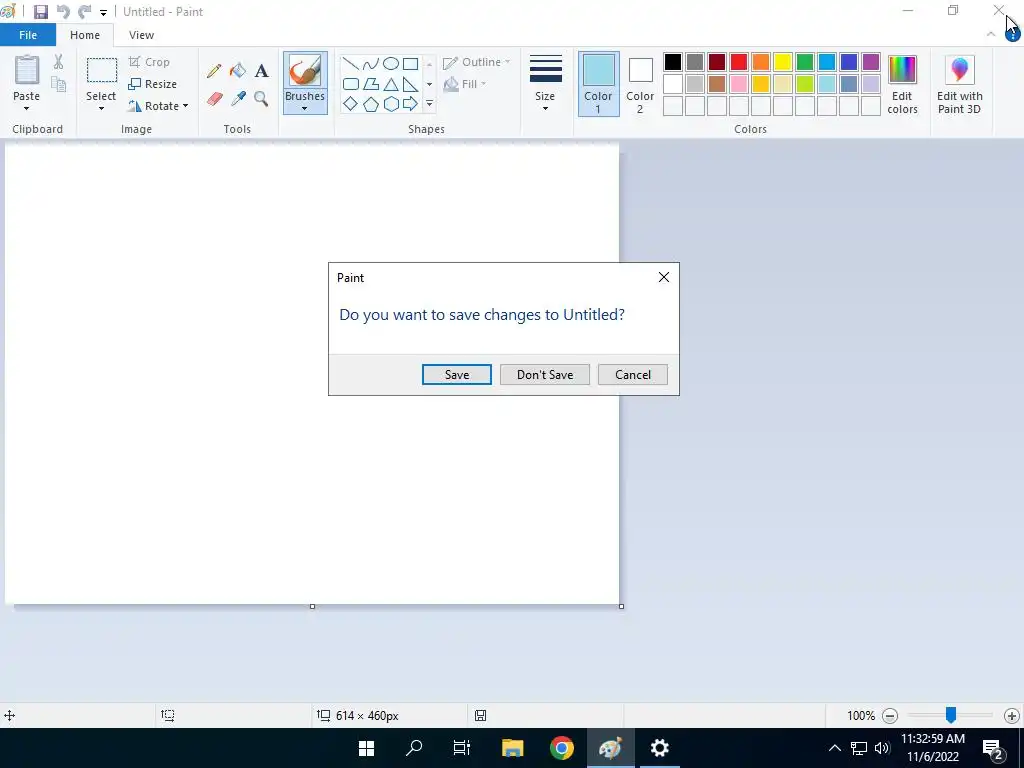Open Customize Quick Access Toolbar arrow

[103, 12]
